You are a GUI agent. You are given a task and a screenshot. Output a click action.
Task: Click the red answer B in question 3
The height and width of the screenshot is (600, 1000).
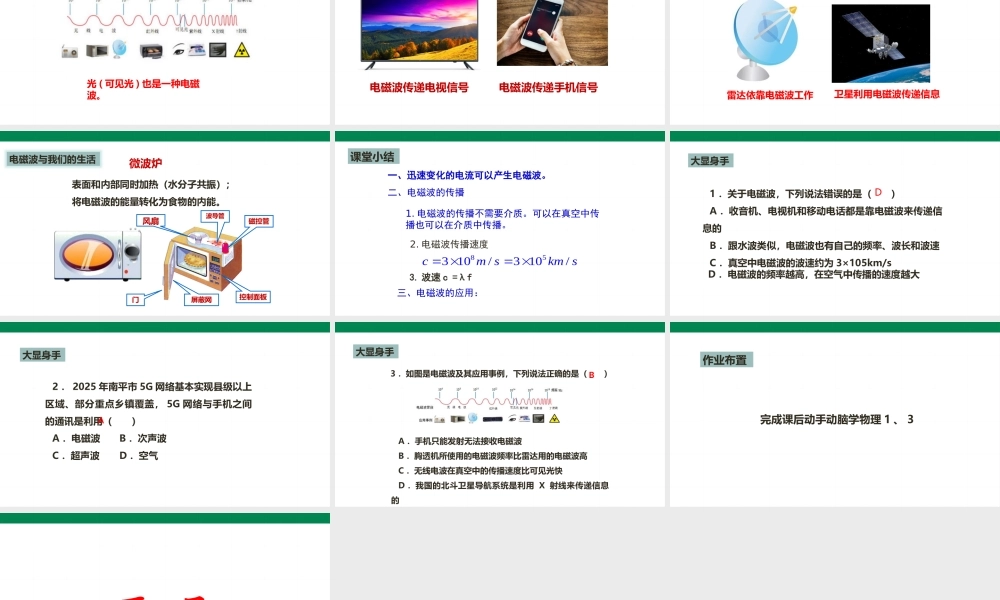tap(591, 375)
